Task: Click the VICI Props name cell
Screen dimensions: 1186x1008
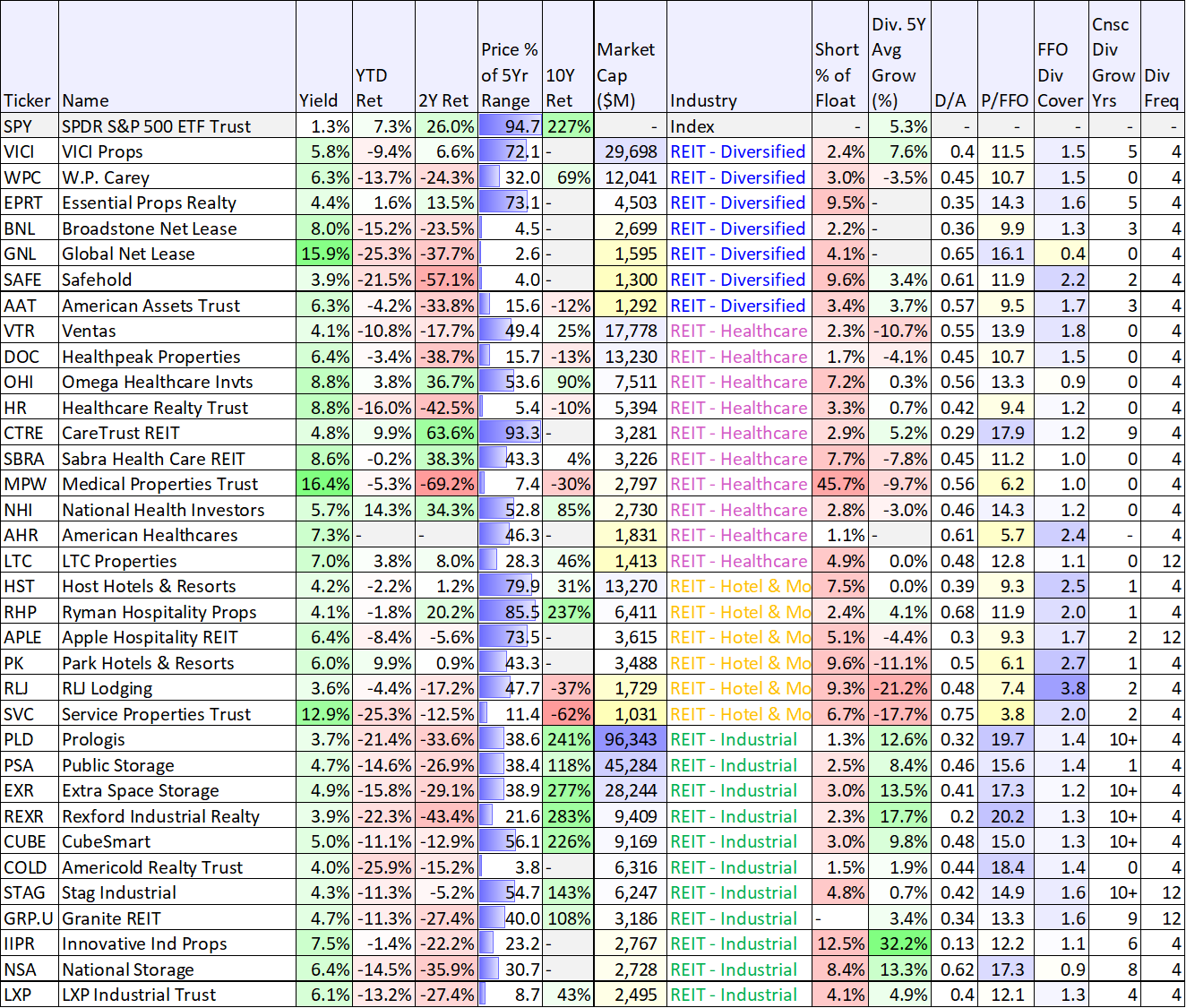Action: pyautogui.click(x=177, y=151)
